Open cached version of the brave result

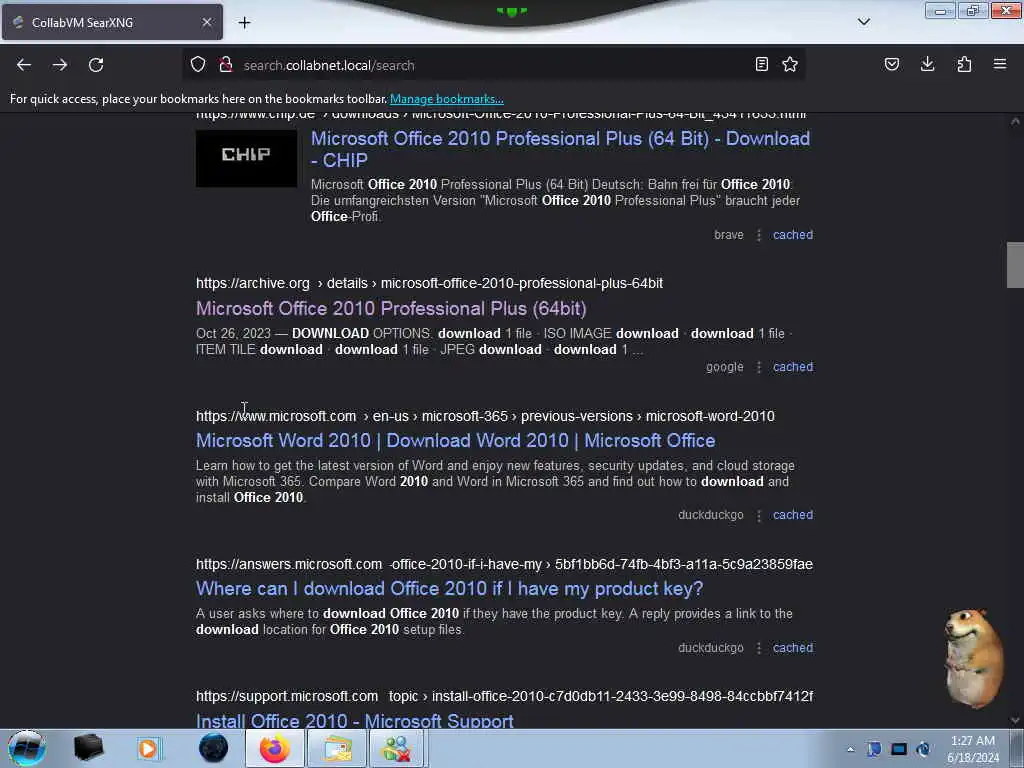[x=793, y=235]
